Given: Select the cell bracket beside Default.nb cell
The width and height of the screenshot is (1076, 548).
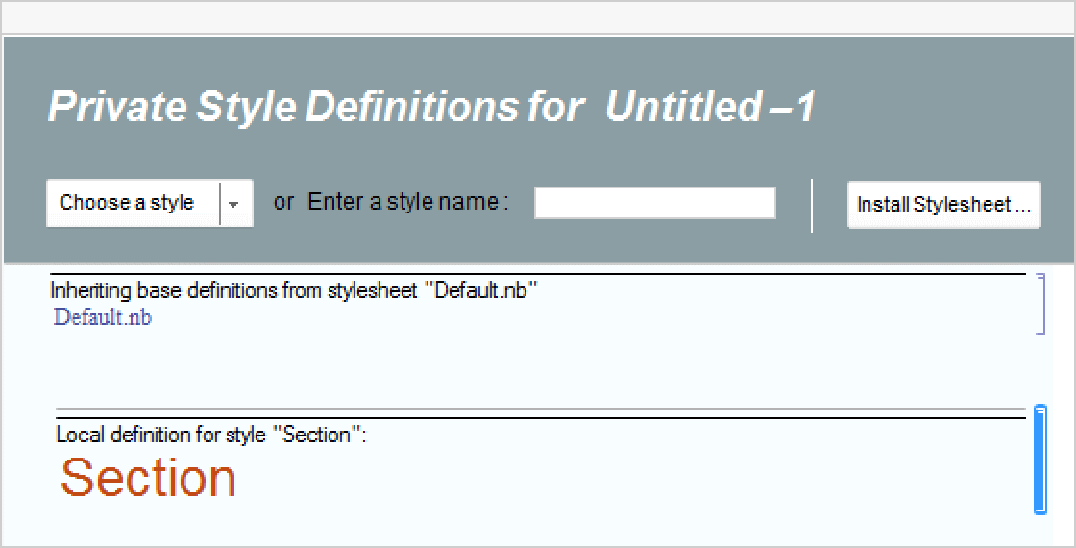Looking at the screenshot, I should (x=1041, y=303).
